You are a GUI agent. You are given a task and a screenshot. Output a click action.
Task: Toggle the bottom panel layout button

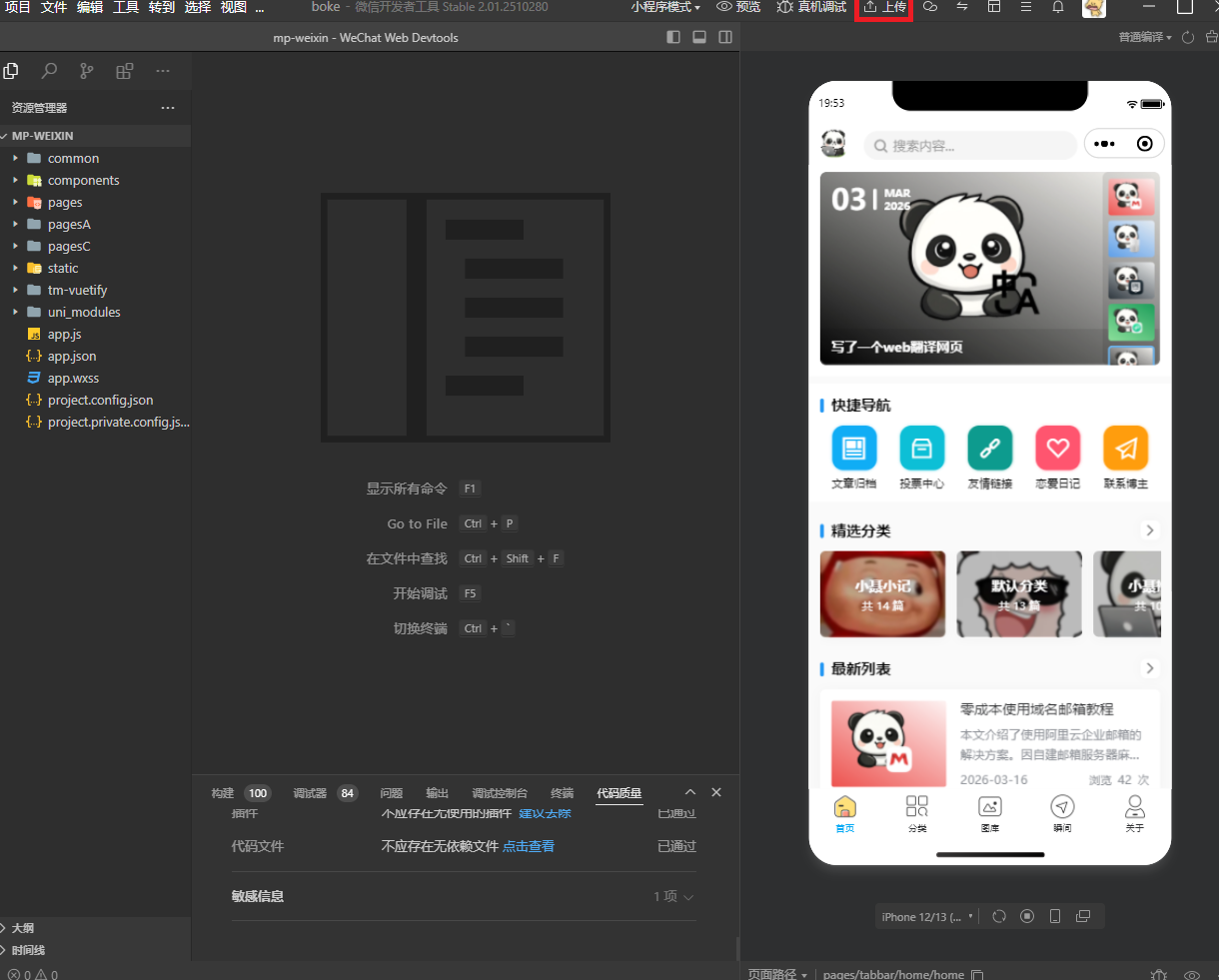click(699, 37)
